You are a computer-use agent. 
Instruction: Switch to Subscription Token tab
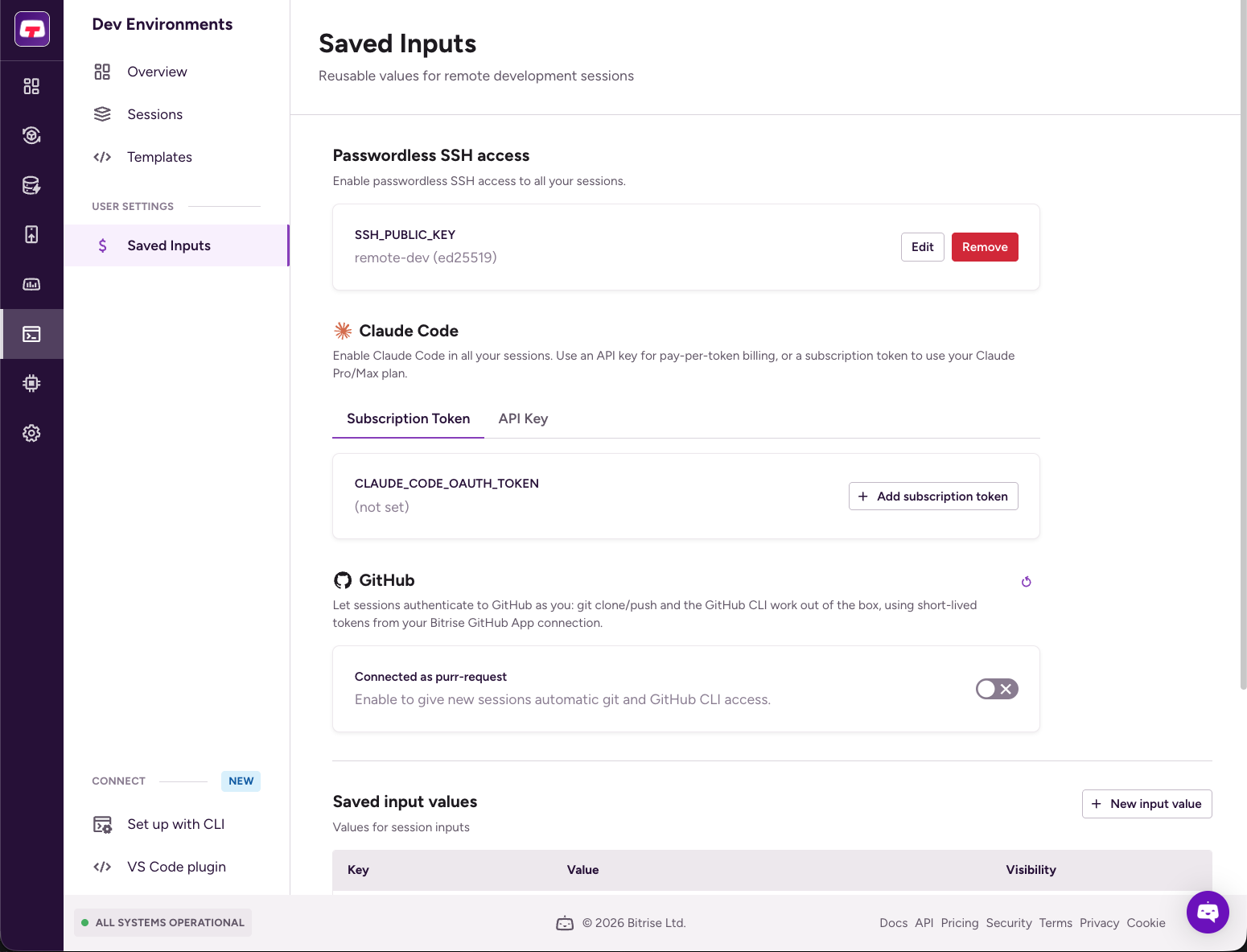(x=409, y=418)
